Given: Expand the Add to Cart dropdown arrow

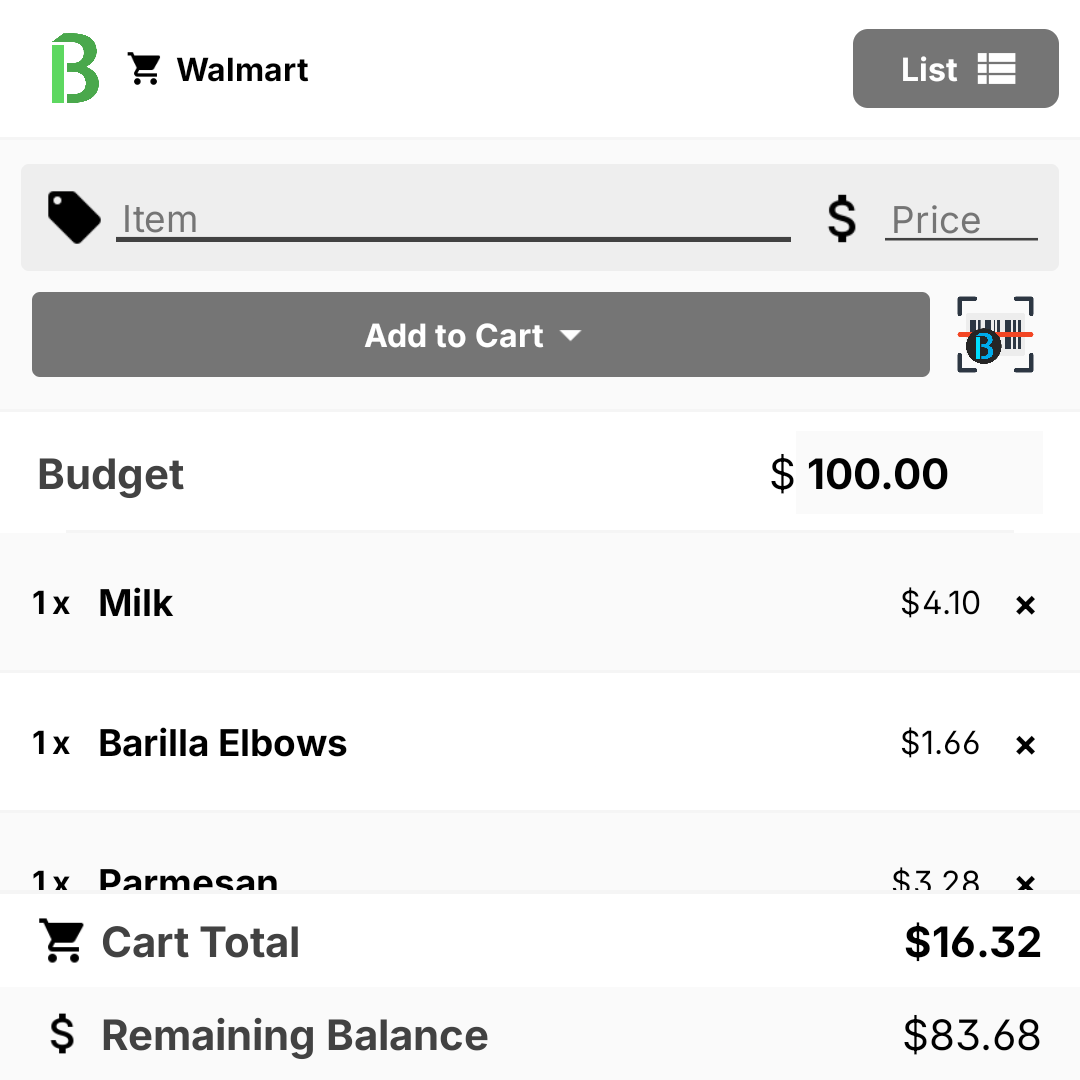Looking at the screenshot, I should (x=570, y=335).
